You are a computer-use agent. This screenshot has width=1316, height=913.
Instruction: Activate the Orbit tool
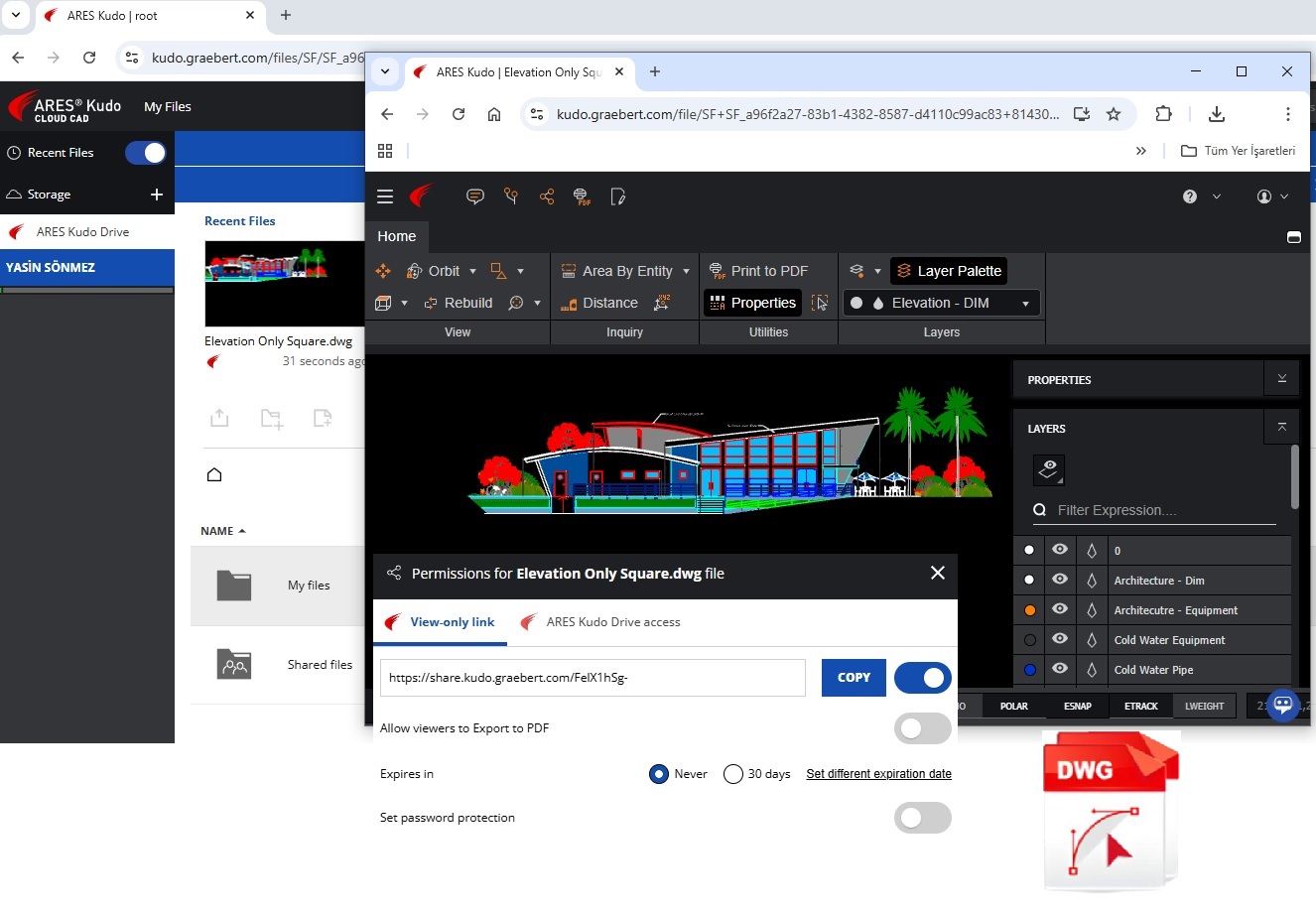(434, 271)
